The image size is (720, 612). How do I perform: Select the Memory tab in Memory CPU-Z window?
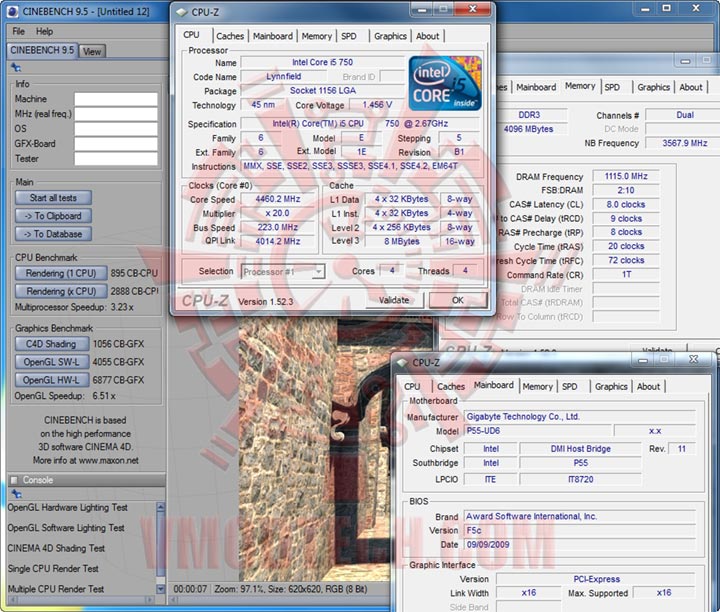click(580, 86)
